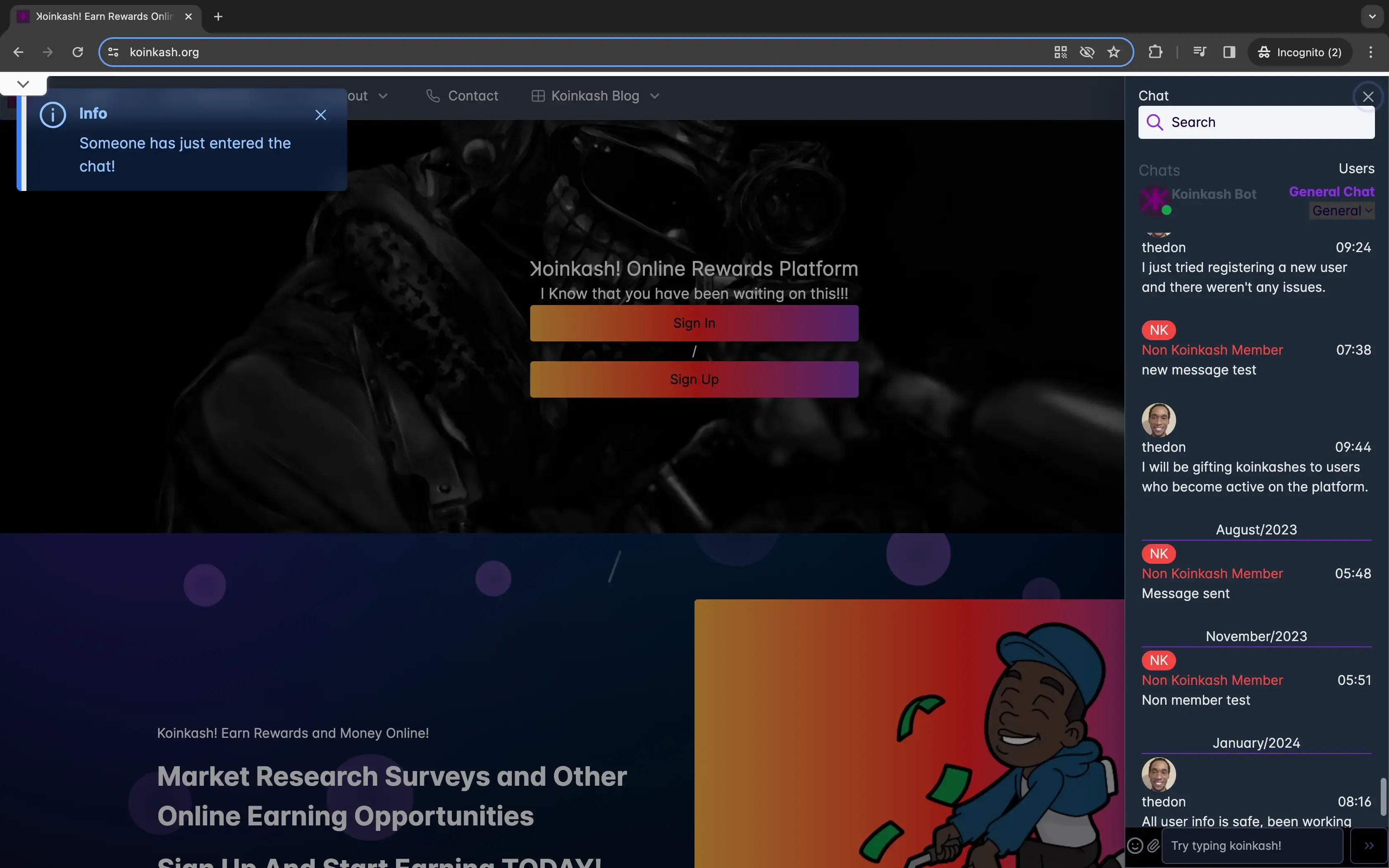1389x868 pixels.
Task: Click the NK badge above "Message sent"
Action: [1159, 554]
